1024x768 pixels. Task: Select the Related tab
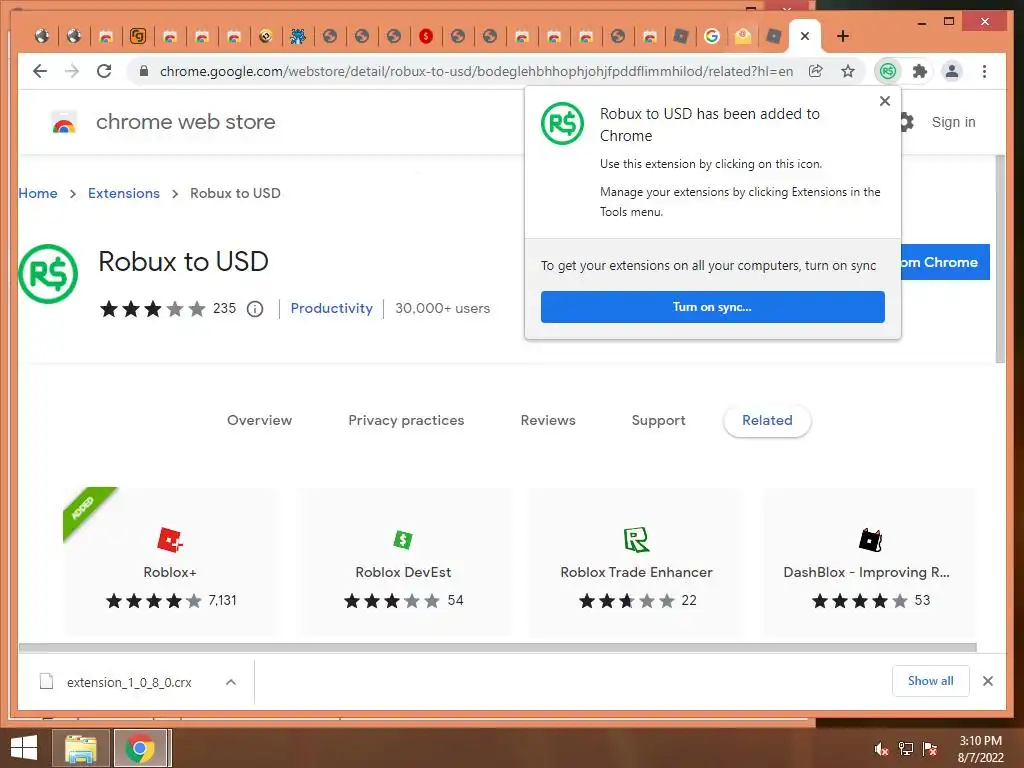click(767, 421)
